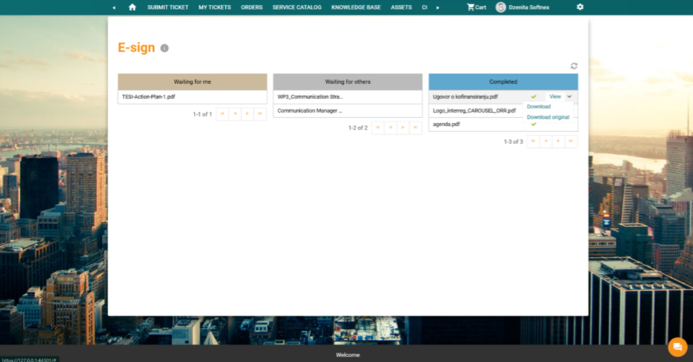Open the chat bubble widget

(x=677, y=347)
